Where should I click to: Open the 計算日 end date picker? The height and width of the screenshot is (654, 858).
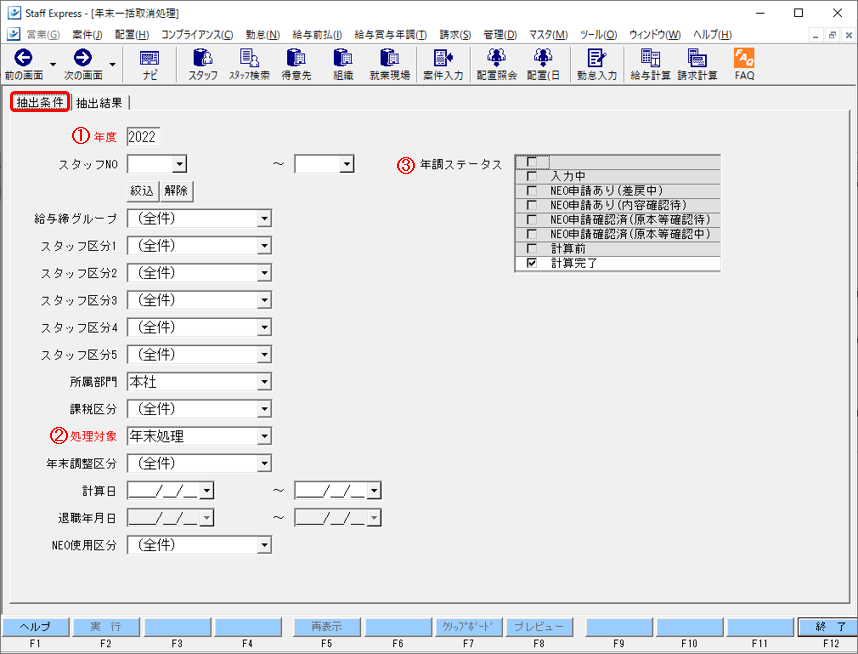click(374, 491)
